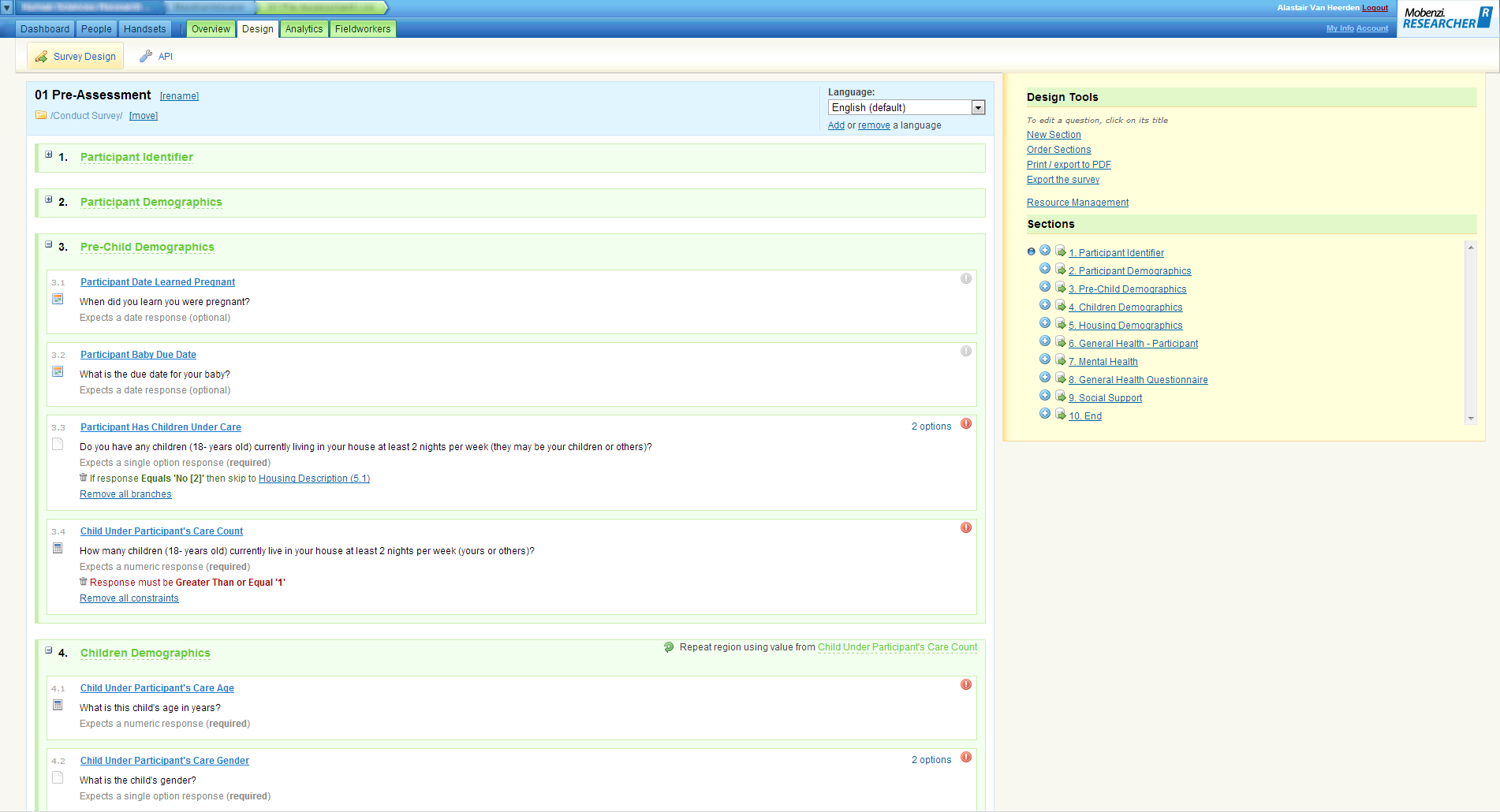
Task: Click the Remove all branches link
Action: click(x=125, y=494)
